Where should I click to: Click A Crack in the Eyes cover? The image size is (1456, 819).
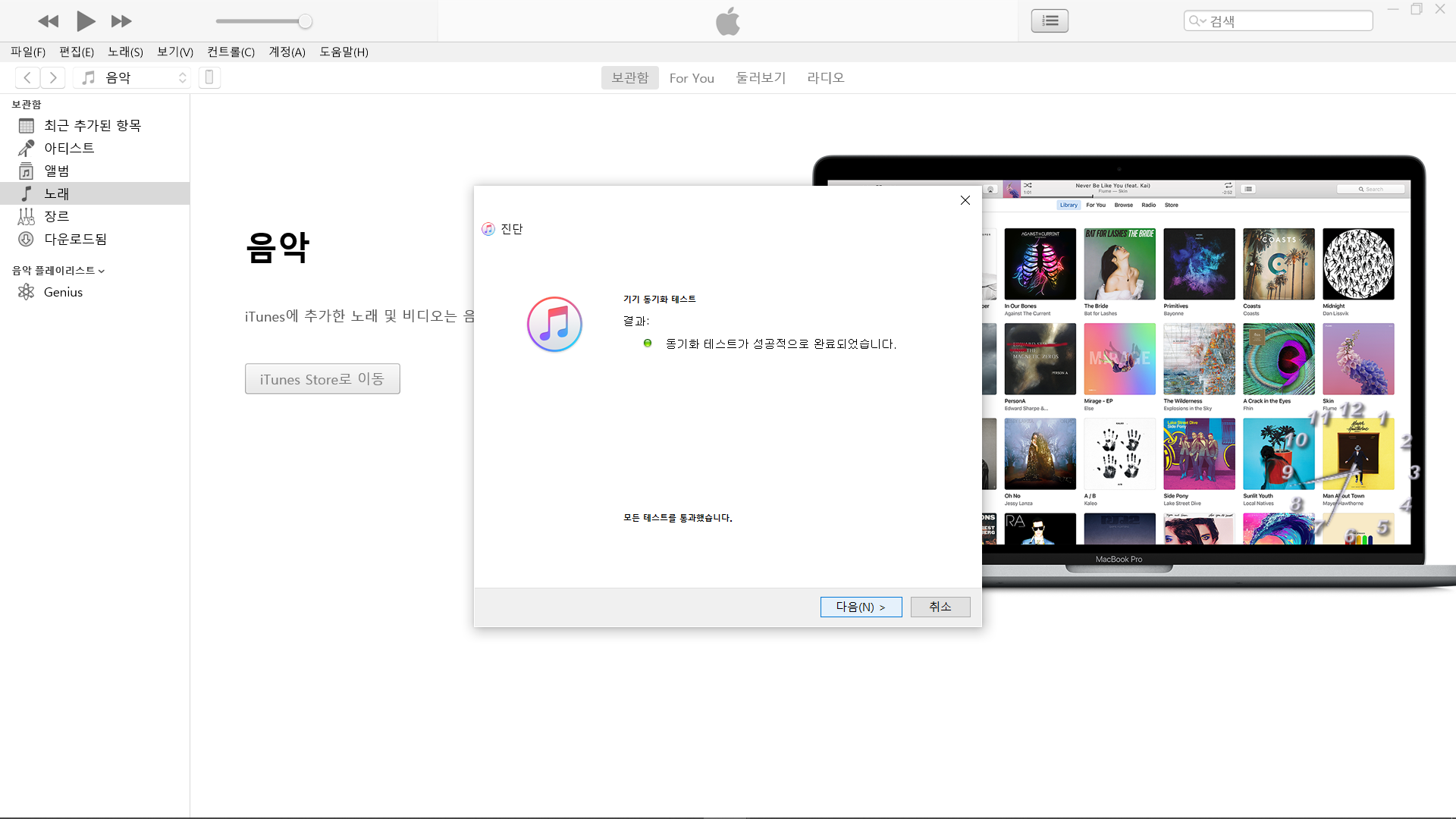tap(1279, 359)
